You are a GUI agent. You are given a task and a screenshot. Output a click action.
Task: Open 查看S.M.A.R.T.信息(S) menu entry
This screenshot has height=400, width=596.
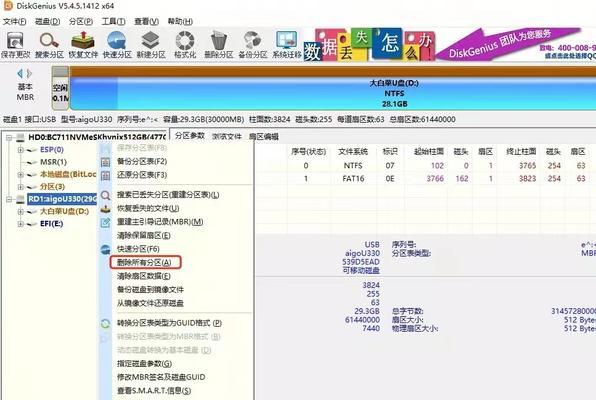[x=154, y=391]
